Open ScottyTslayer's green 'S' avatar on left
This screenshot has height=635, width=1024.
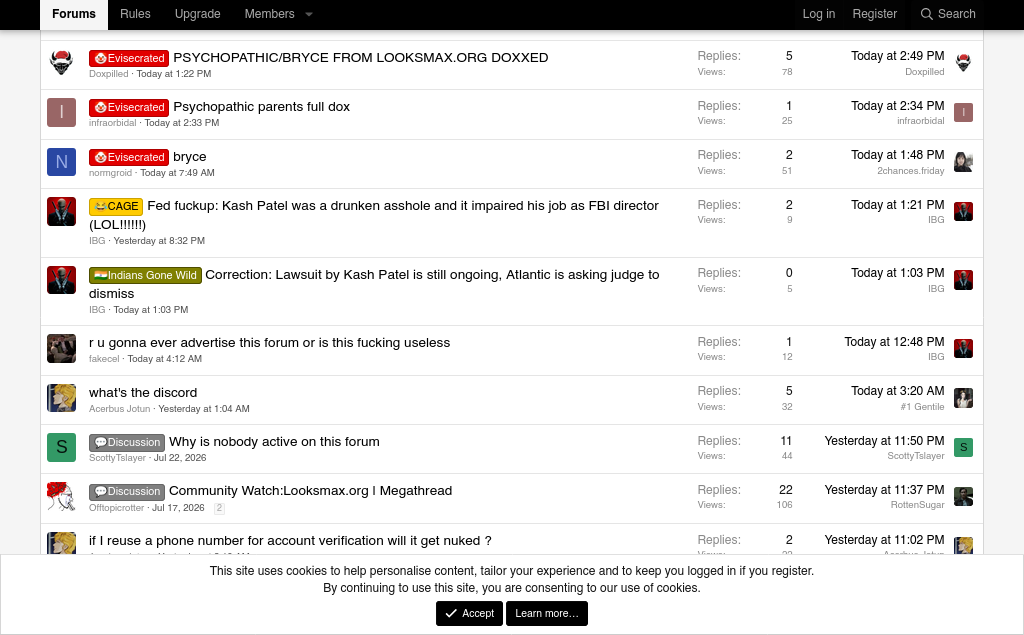pyautogui.click(x=61, y=448)
